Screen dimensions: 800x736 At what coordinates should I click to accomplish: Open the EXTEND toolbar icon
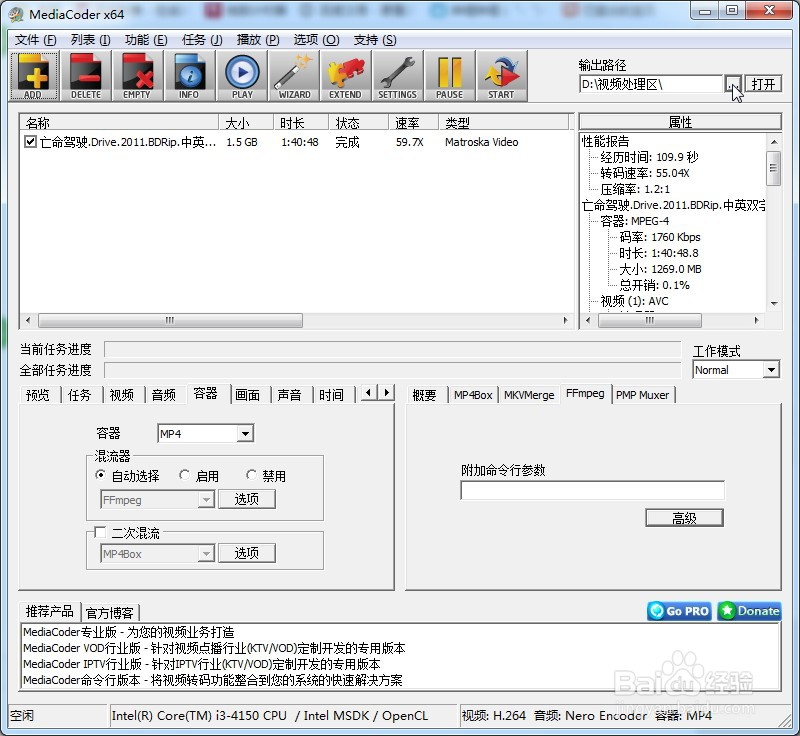[x=345, y=75]
